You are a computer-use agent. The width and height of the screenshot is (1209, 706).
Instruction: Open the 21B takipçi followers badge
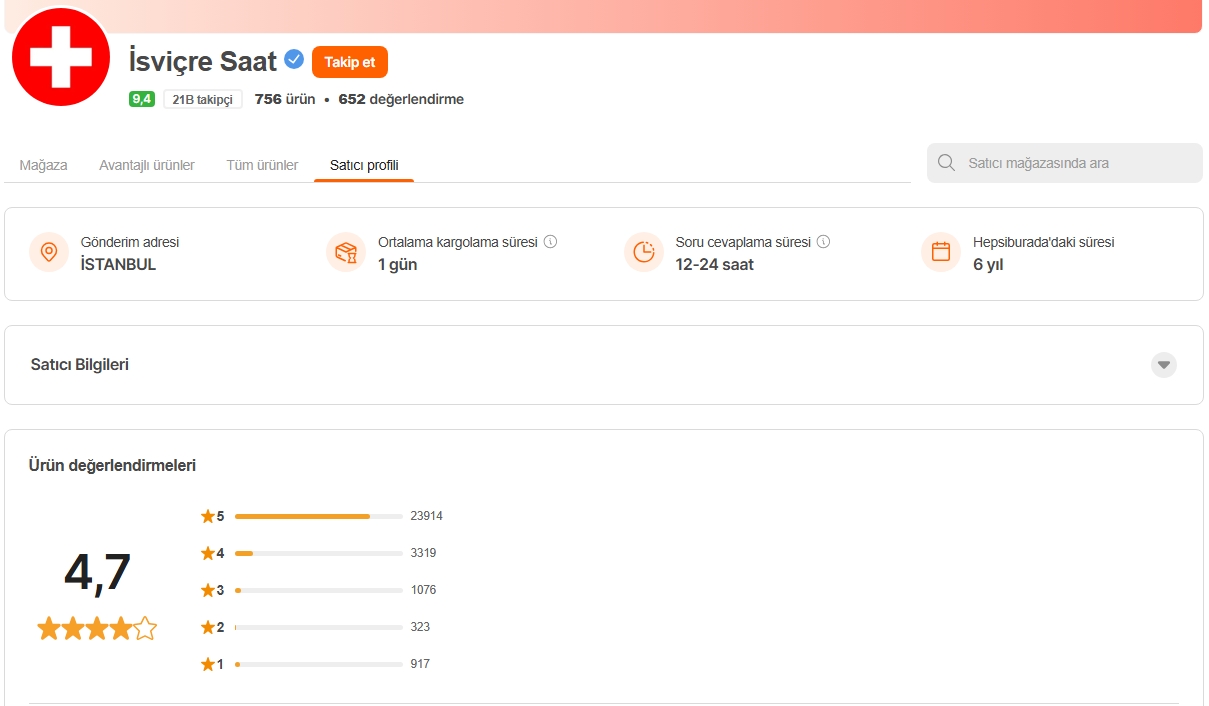202,99
